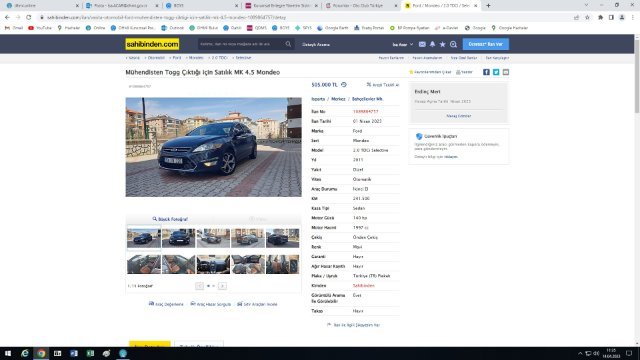Click the search magnifier in the sahibinden search box
This screenshot has height=360, width=640.
(288, 44)
